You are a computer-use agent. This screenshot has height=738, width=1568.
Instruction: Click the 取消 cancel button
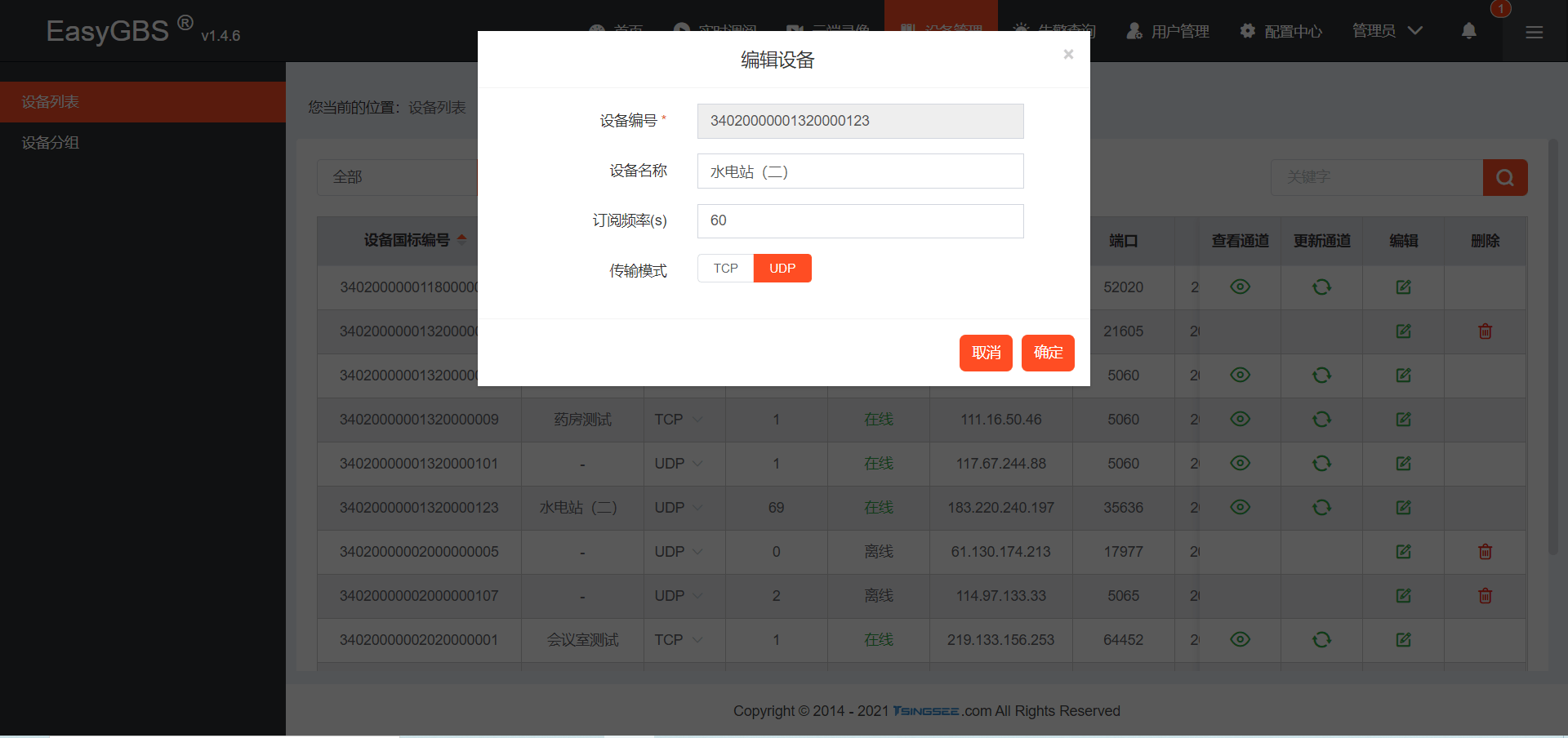tap(986, 353)
